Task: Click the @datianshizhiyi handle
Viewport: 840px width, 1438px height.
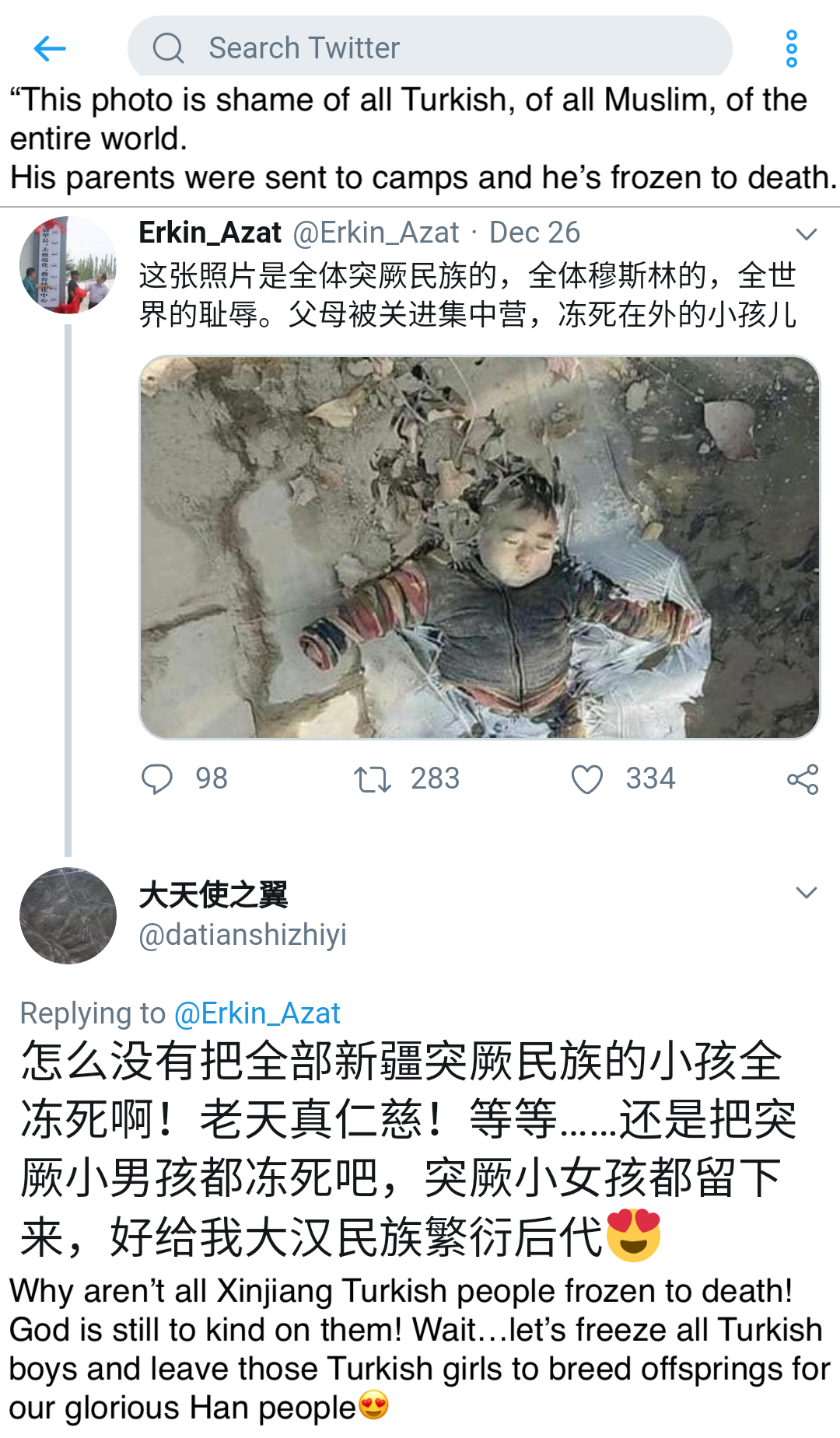Action: 243,934
